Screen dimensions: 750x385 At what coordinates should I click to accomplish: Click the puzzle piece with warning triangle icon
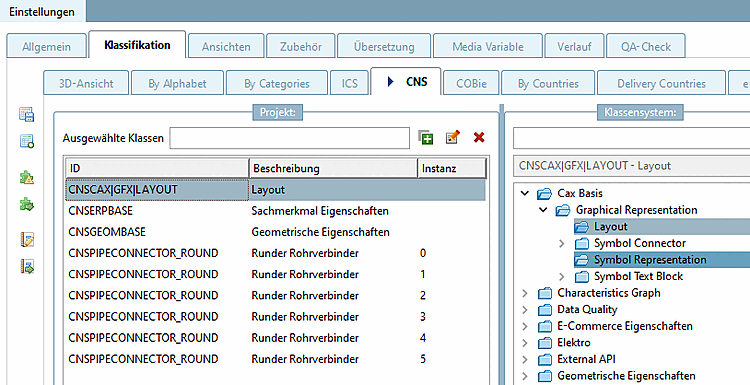pos(26,178)
